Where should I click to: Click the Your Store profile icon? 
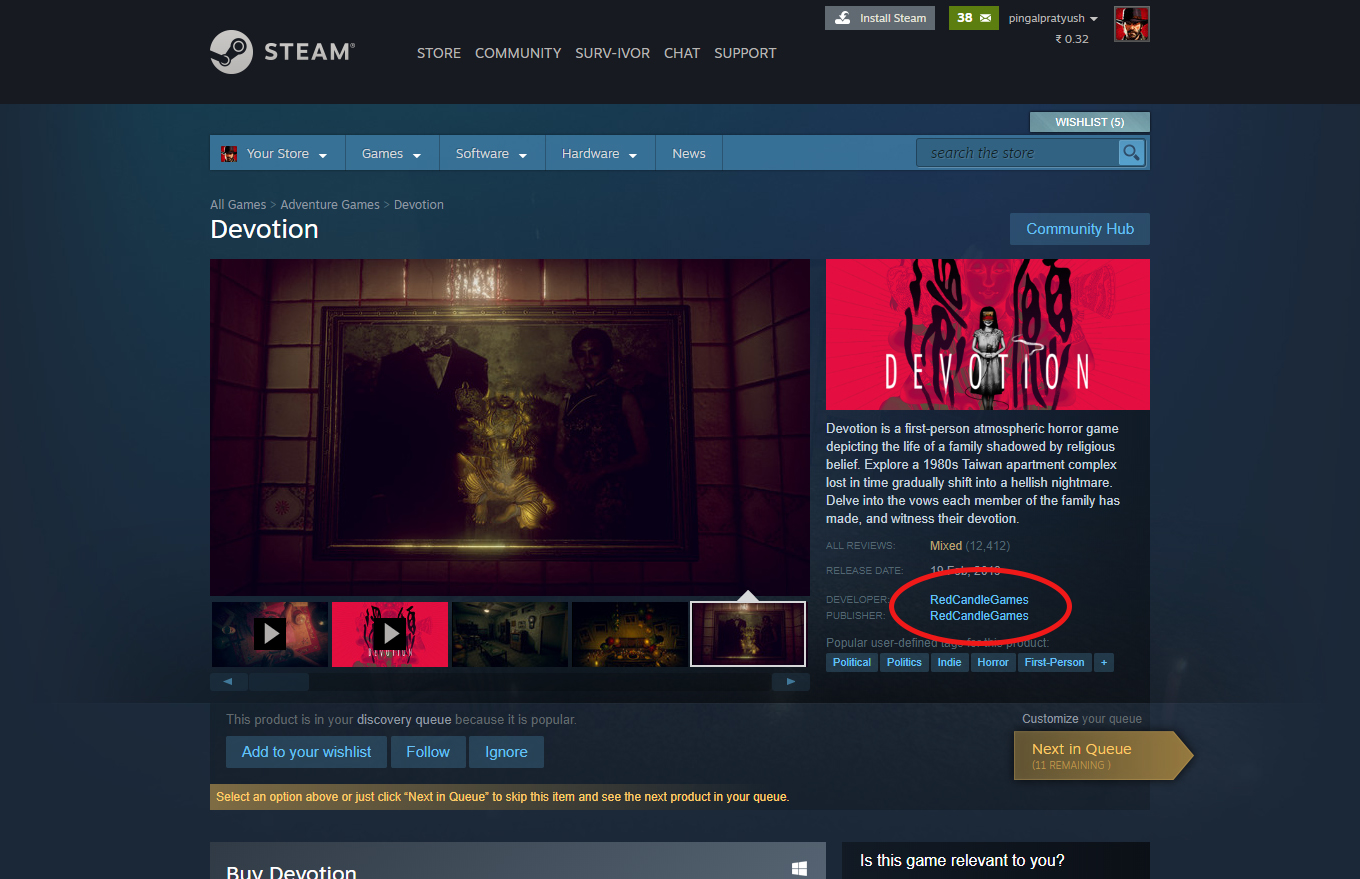pos(229,153)
